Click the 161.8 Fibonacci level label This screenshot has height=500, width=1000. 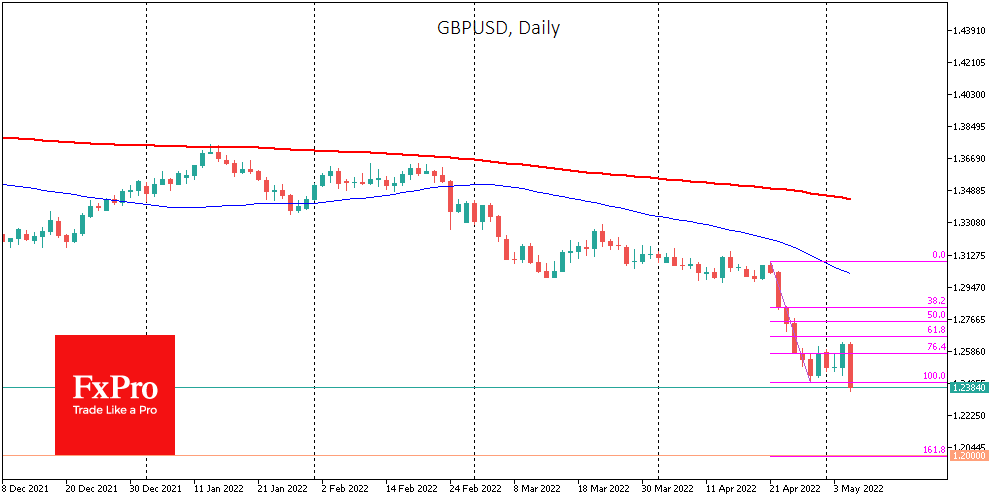932,450
